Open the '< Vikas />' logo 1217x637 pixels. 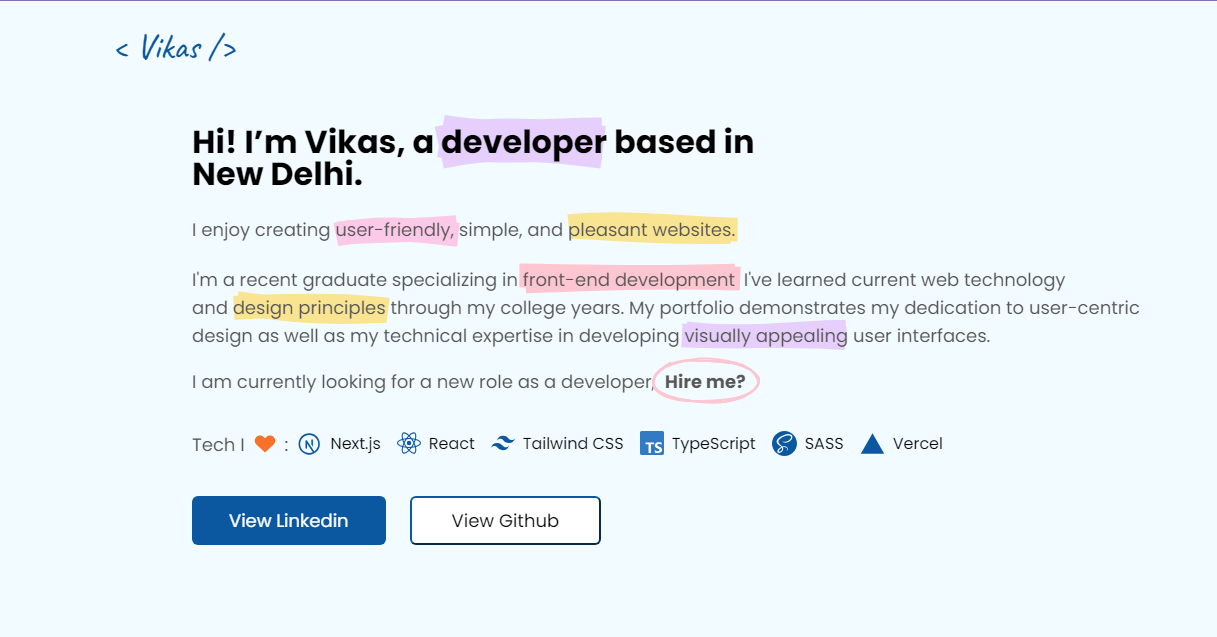point(176,46)
